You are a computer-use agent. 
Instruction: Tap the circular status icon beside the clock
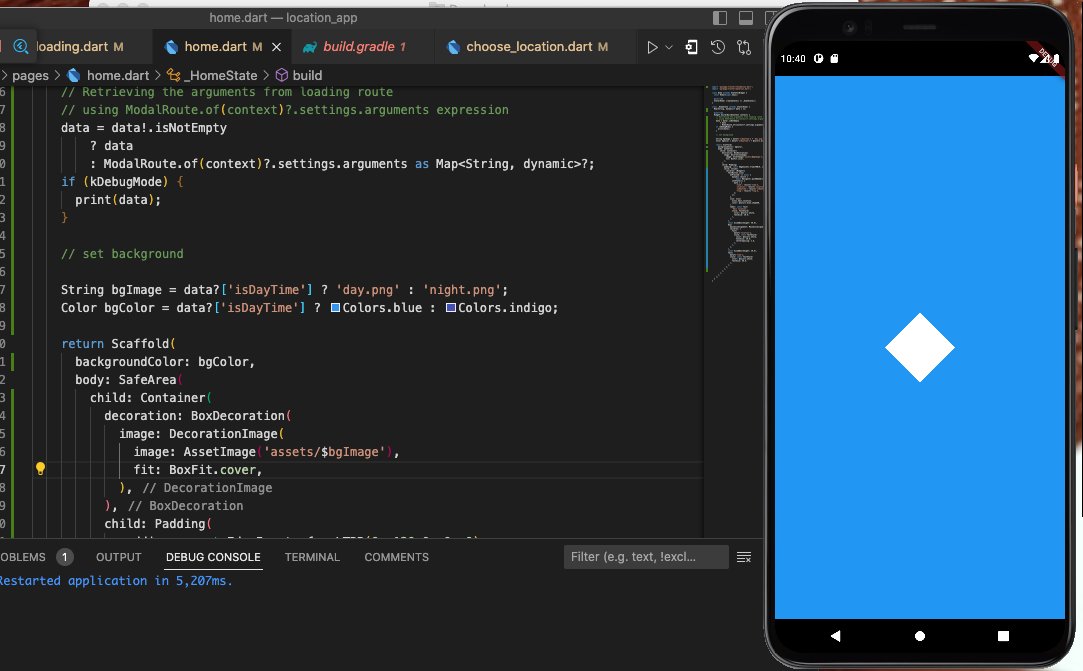click(x=818, y=59)
